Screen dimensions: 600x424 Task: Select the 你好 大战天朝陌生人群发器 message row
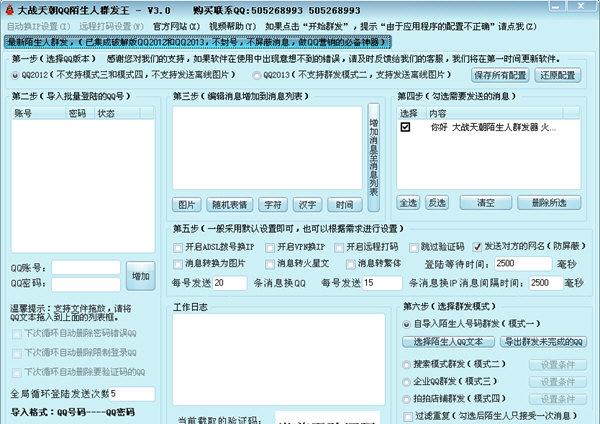(x=489, y=127)
